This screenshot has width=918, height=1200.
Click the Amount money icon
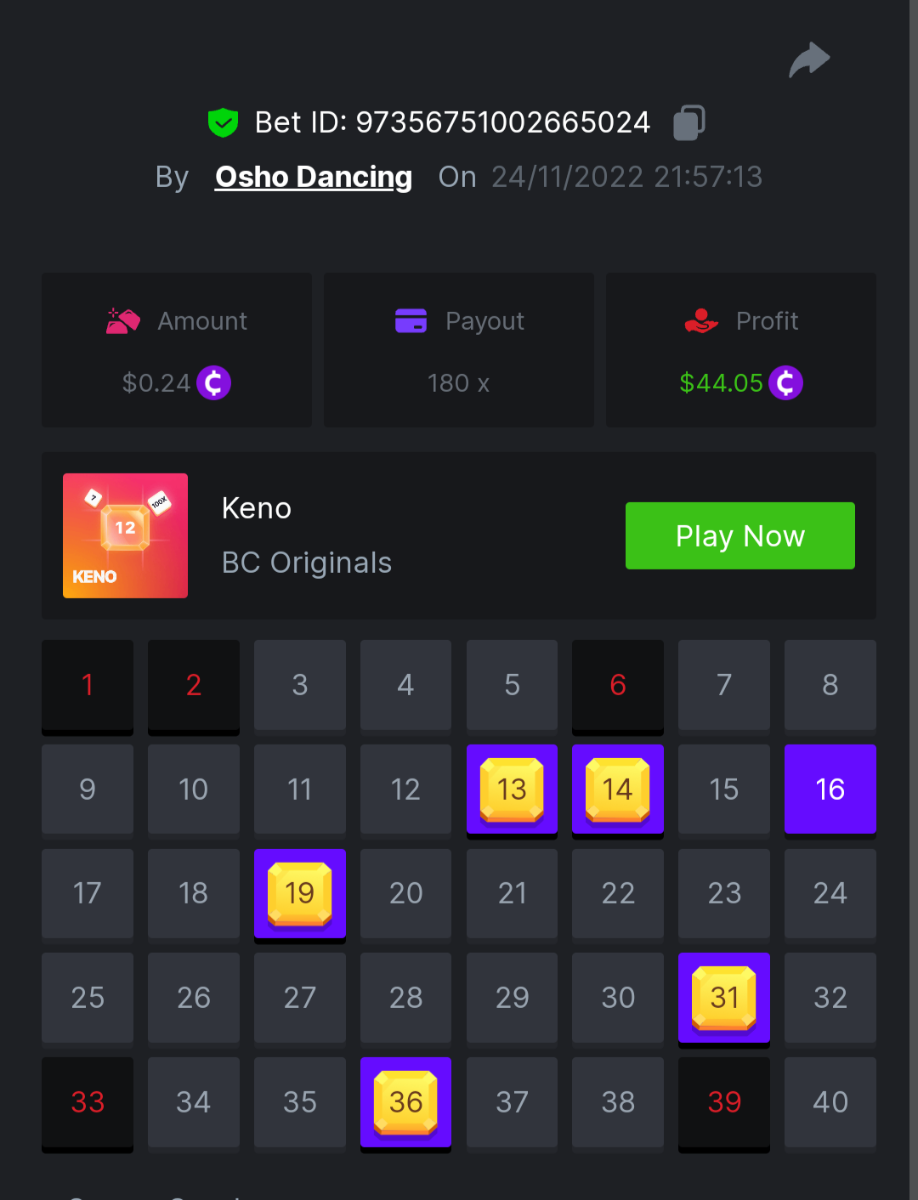pos(123,321)
